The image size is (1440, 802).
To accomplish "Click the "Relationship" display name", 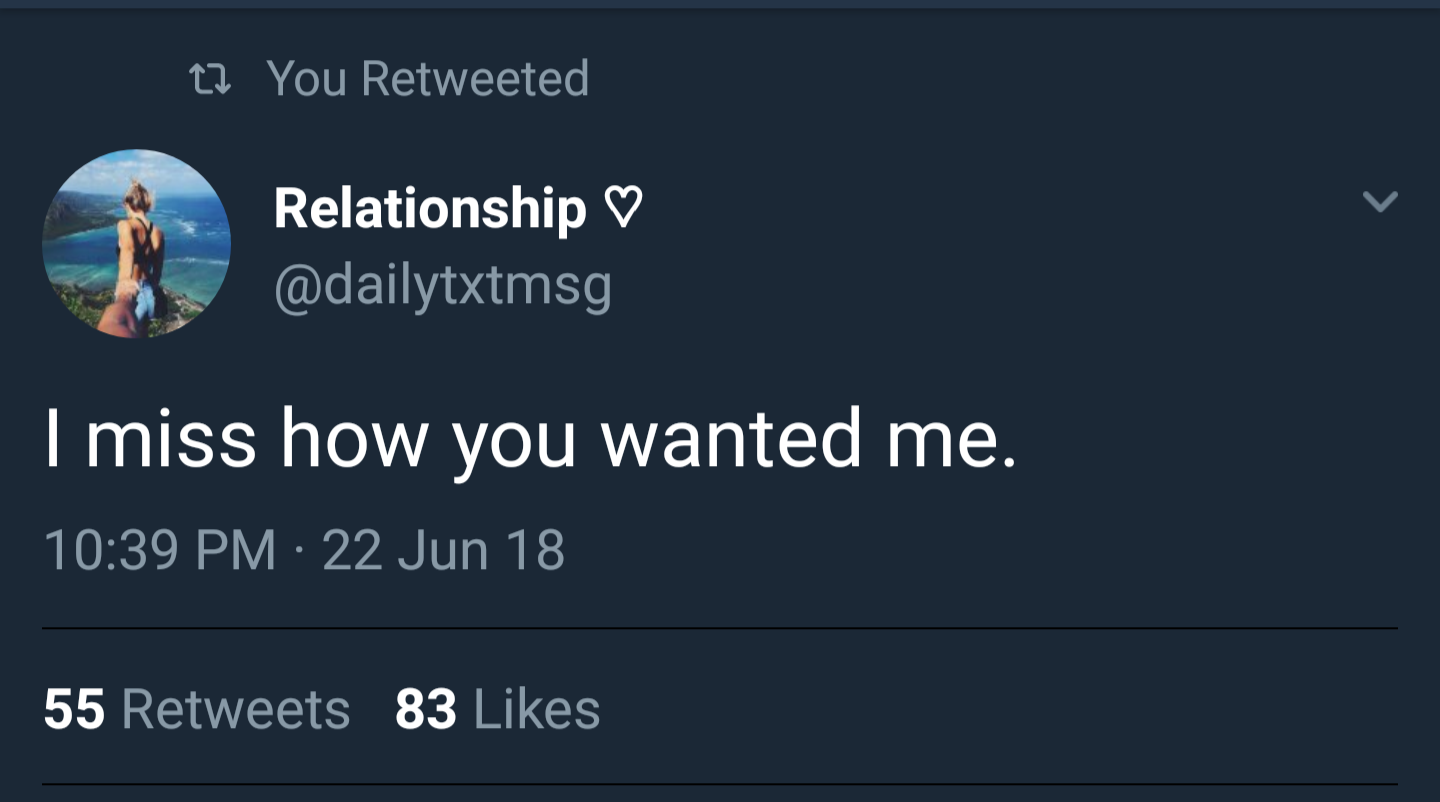I will [x=430, y=207].
